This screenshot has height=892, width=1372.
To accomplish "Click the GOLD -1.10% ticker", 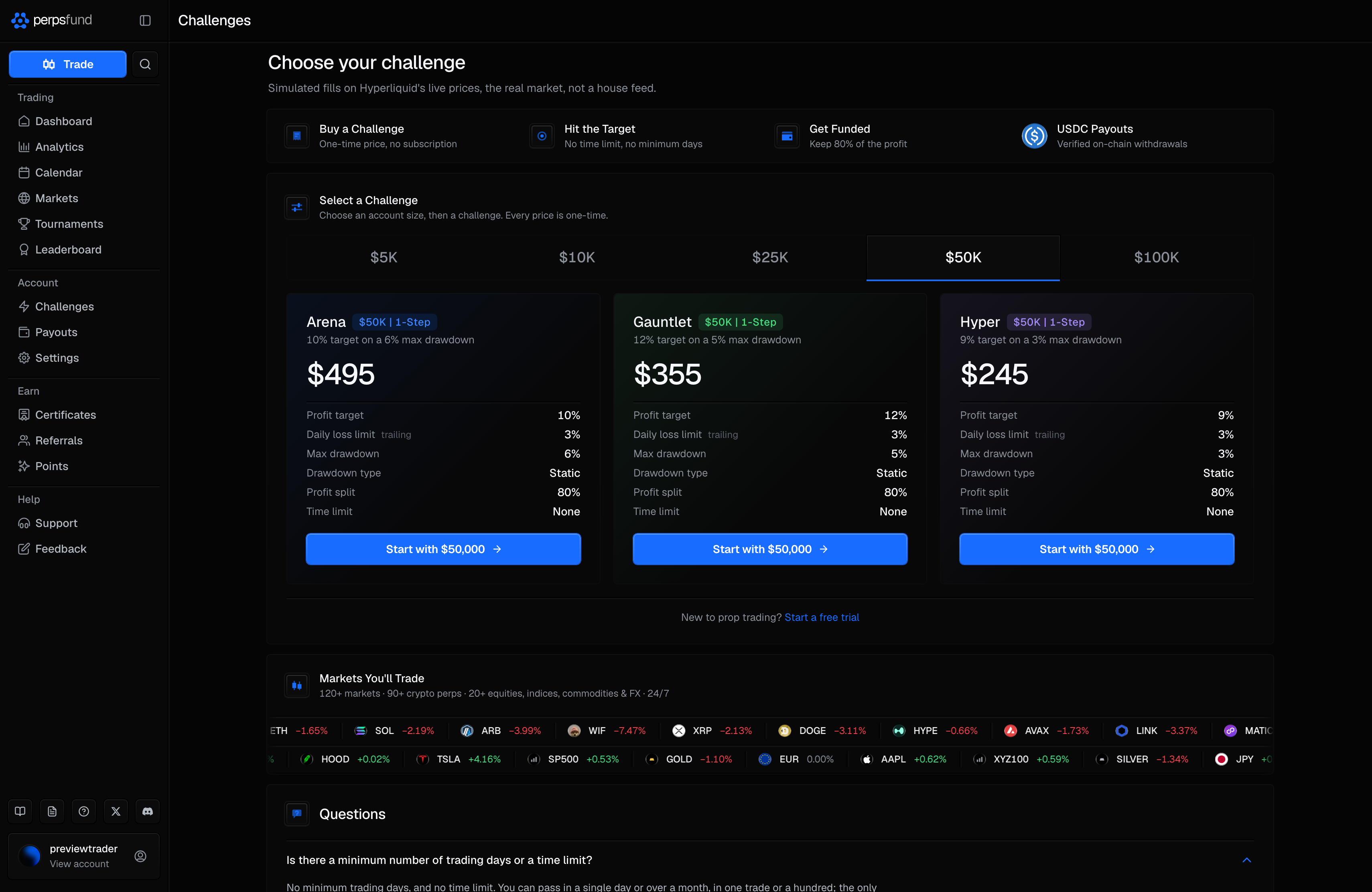I will click(x=689, y=760).
